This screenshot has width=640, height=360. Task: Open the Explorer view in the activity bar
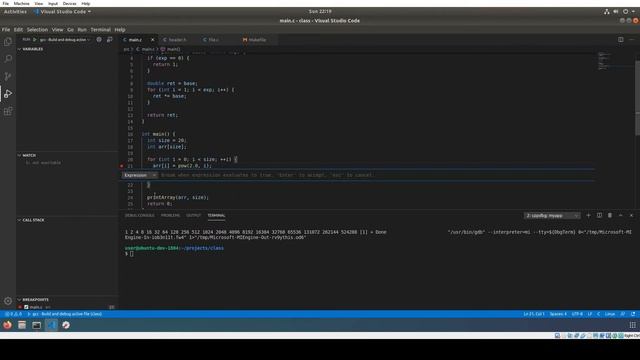[x=8, y=42]
